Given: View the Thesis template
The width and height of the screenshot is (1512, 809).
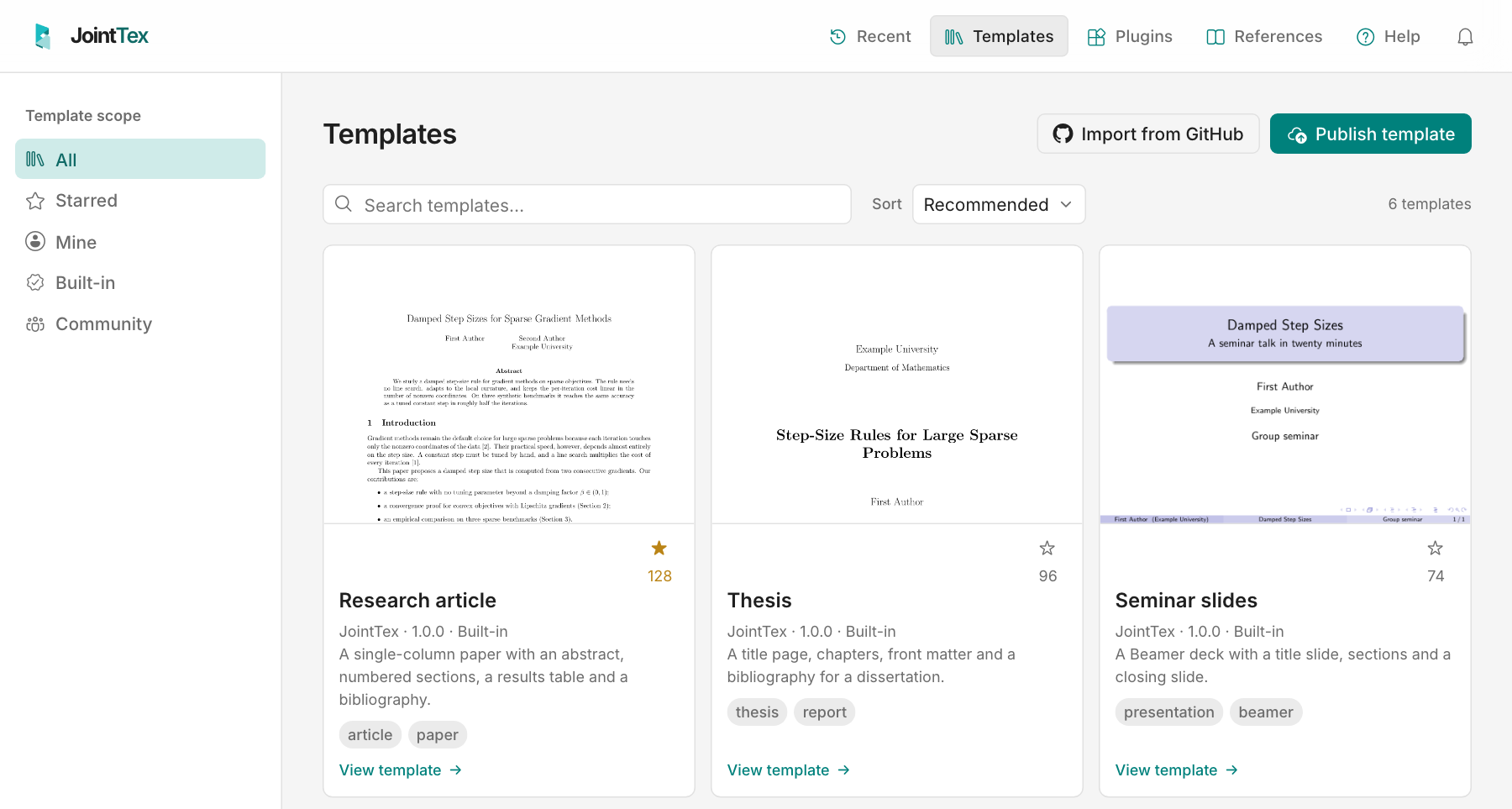Looking at the screenshot, I should (789, 770).
